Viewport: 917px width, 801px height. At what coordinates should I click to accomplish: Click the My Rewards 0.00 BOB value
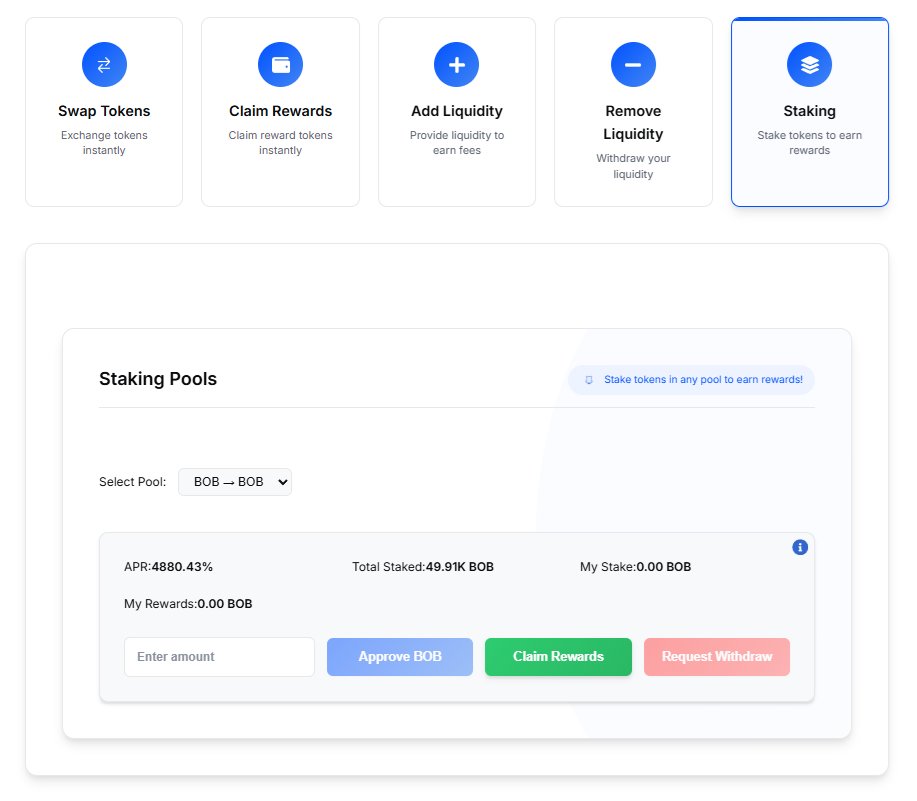(x=225, y=604)
